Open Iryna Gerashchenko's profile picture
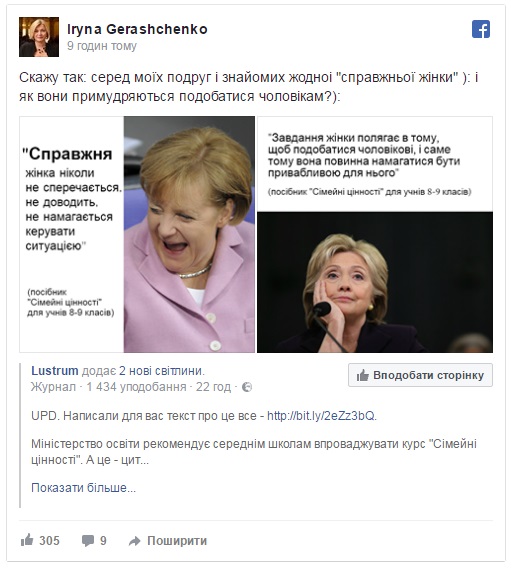This screenshot has height=568, width=514. [x=39, y=37]
